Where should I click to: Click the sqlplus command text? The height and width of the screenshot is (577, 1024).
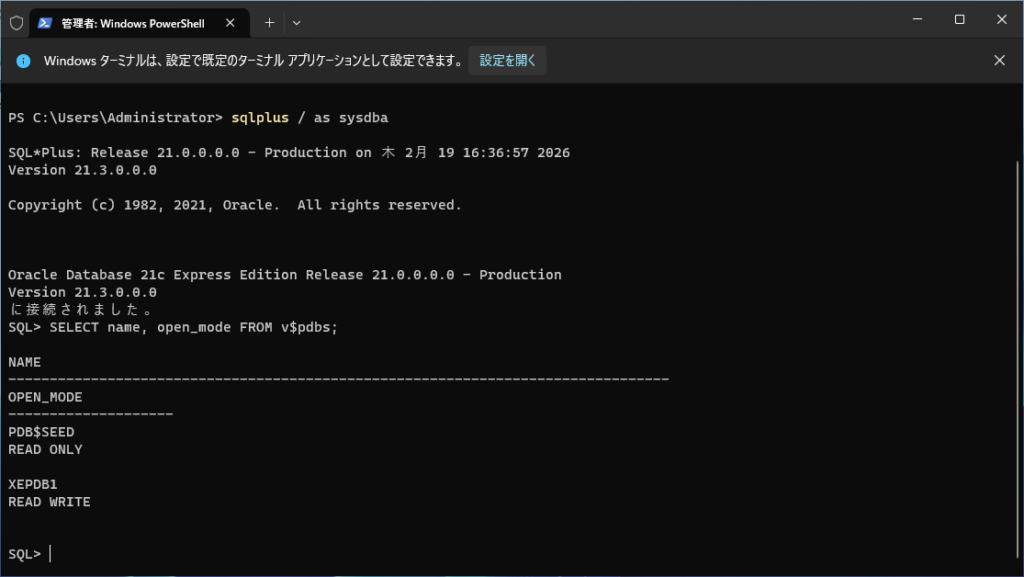pos(259,118)
